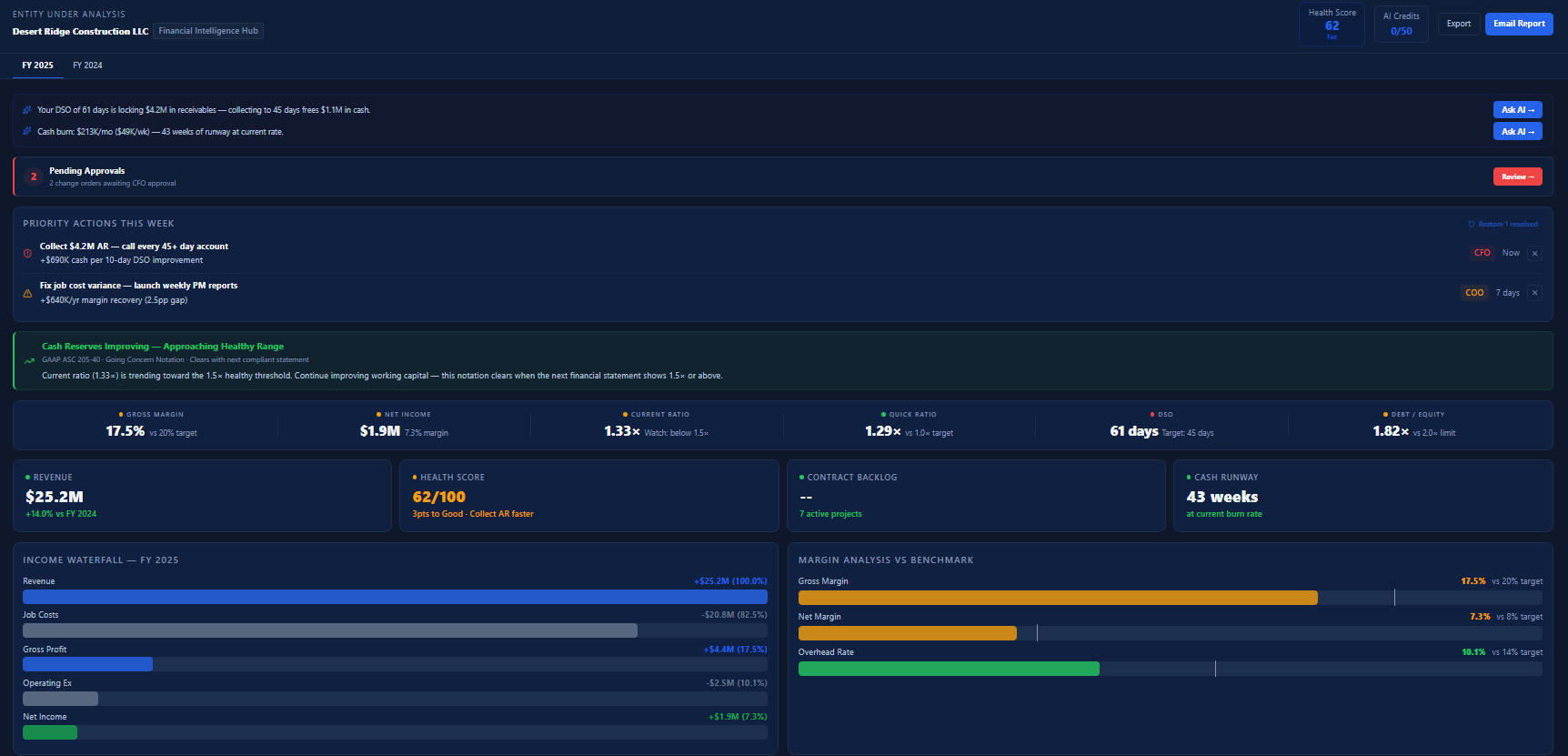Click the orange warning triangle for job cost variance
The image size is (1568, 756).
[27, 293]
